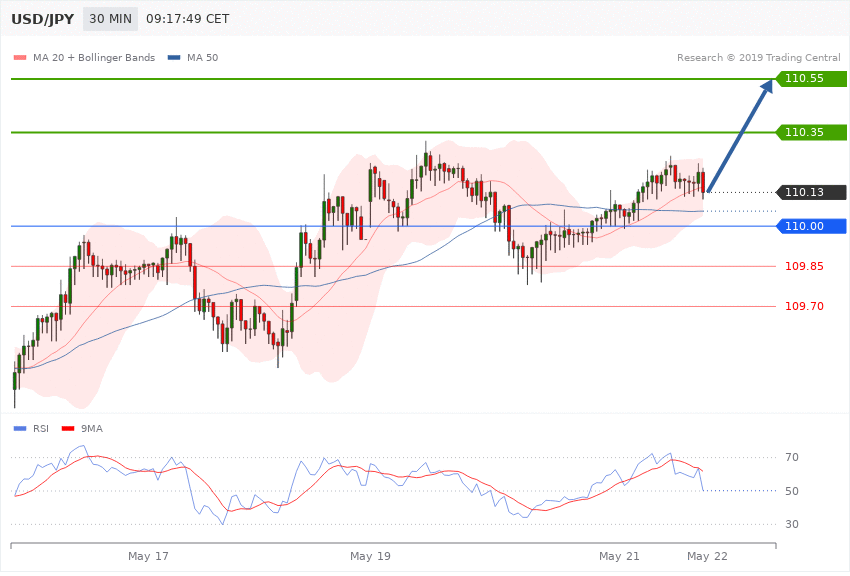Image resolution: width=850 pixels, height=576 pixels.
Task: Click the Research 2019 Trading Central credit
Action: 758,57
